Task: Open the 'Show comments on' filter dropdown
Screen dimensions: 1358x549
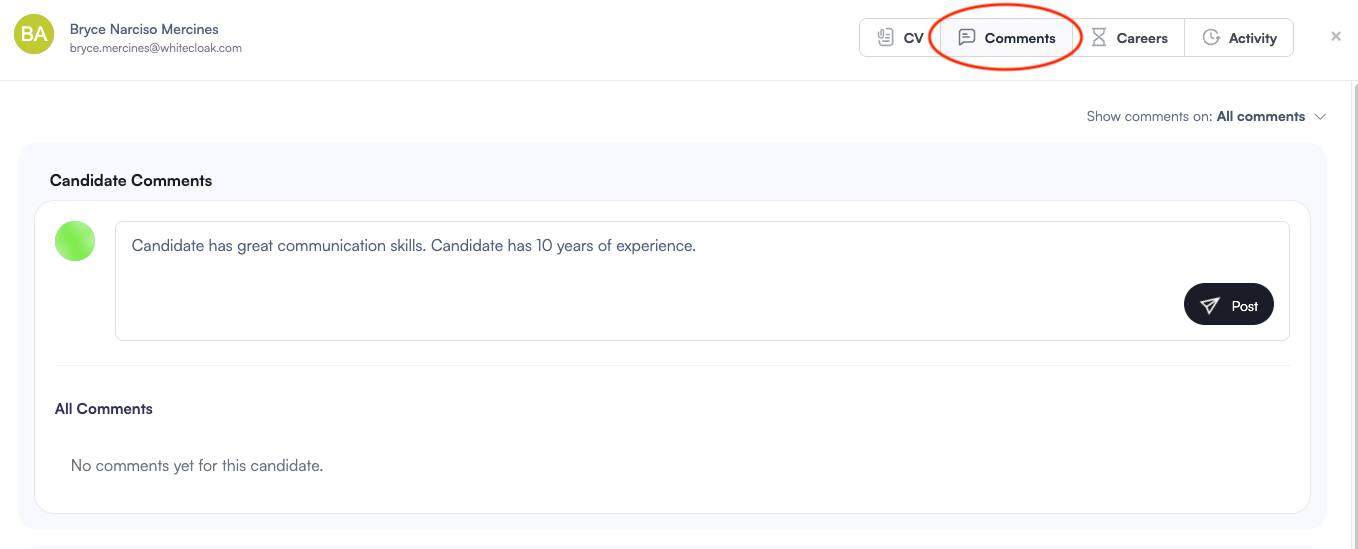Action: pos(1206,116)
